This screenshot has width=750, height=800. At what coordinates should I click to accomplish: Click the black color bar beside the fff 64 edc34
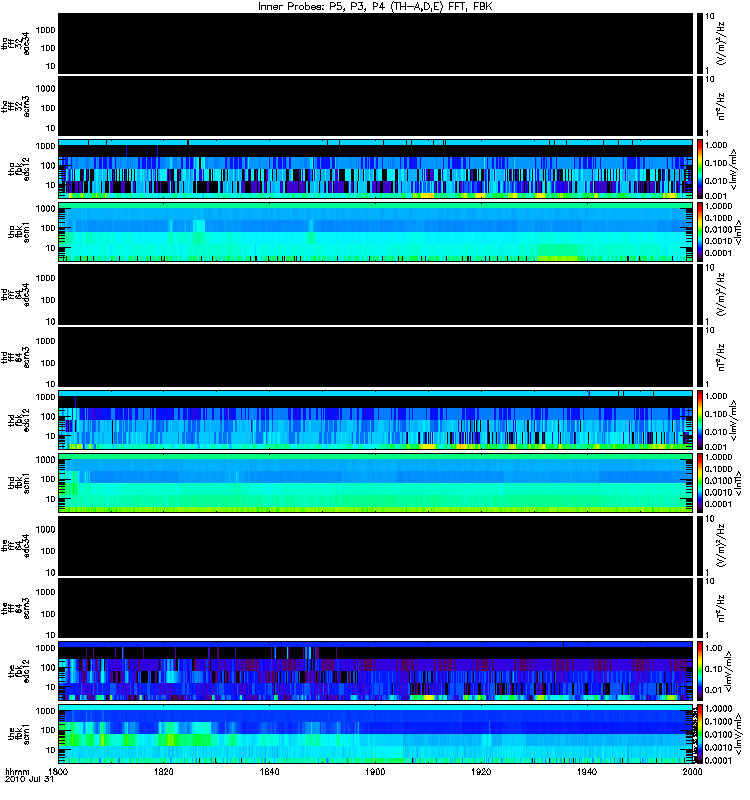[700, 546]
